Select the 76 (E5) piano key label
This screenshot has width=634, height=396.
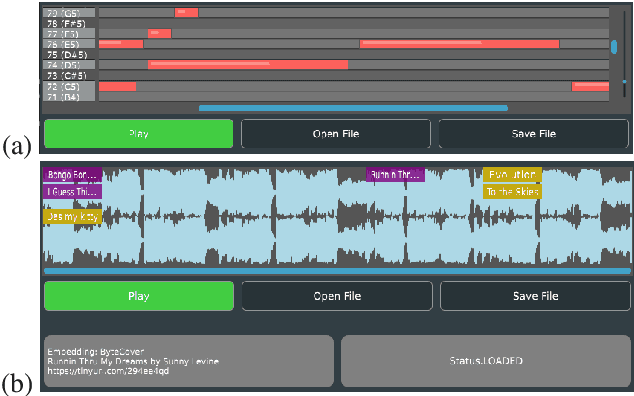coord(69,44)
